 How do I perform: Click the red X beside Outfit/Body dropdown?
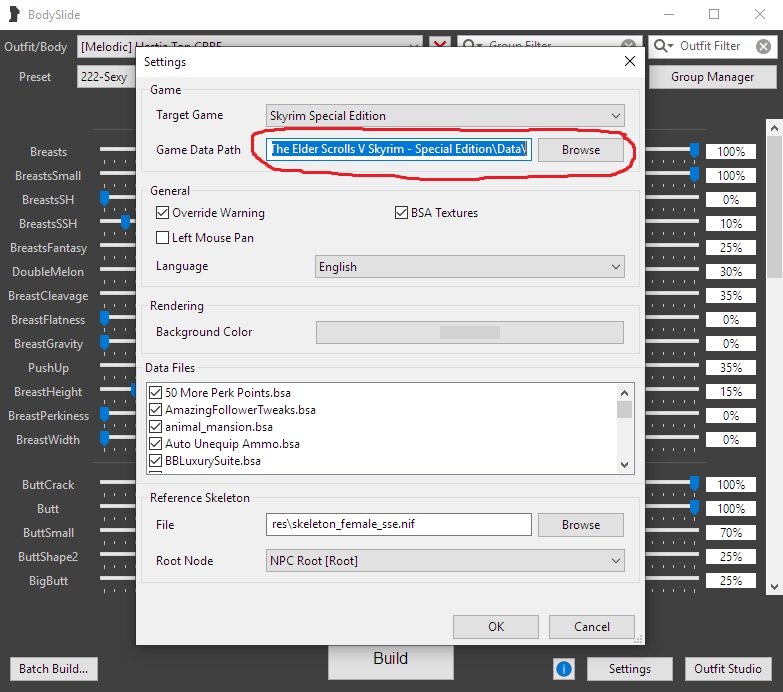(439, 46)
